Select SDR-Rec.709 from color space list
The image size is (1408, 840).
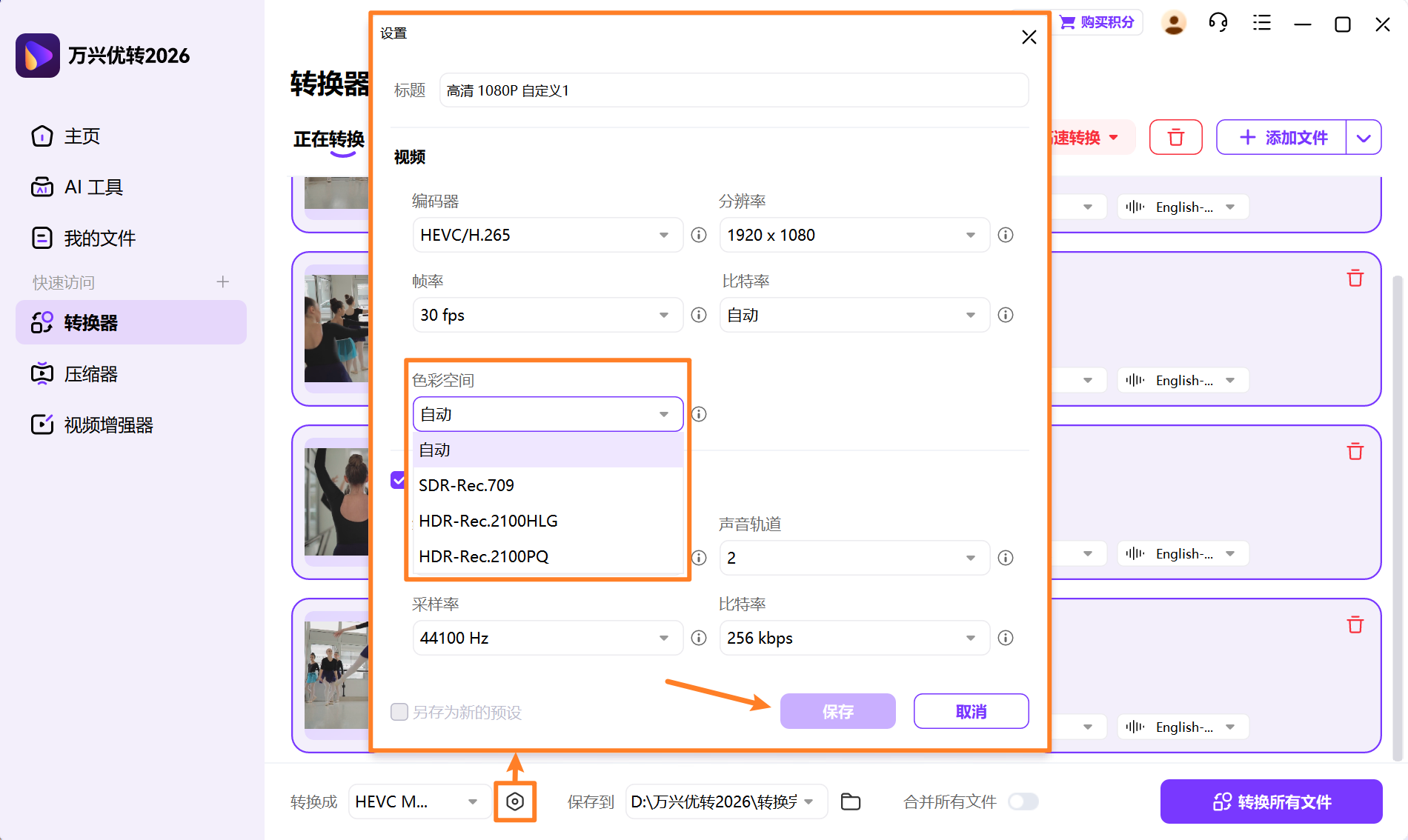tap(467, 485)
